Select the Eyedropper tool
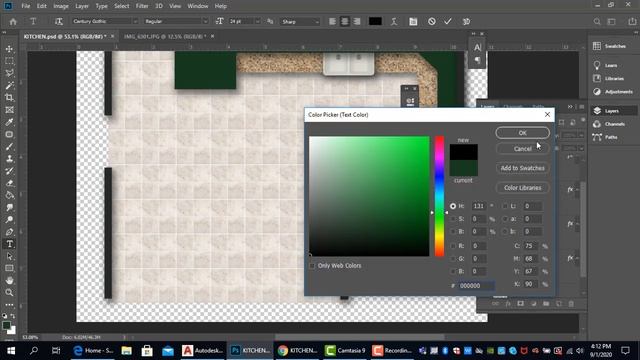This screenshot has height=360, width=640. pos(9,122)
